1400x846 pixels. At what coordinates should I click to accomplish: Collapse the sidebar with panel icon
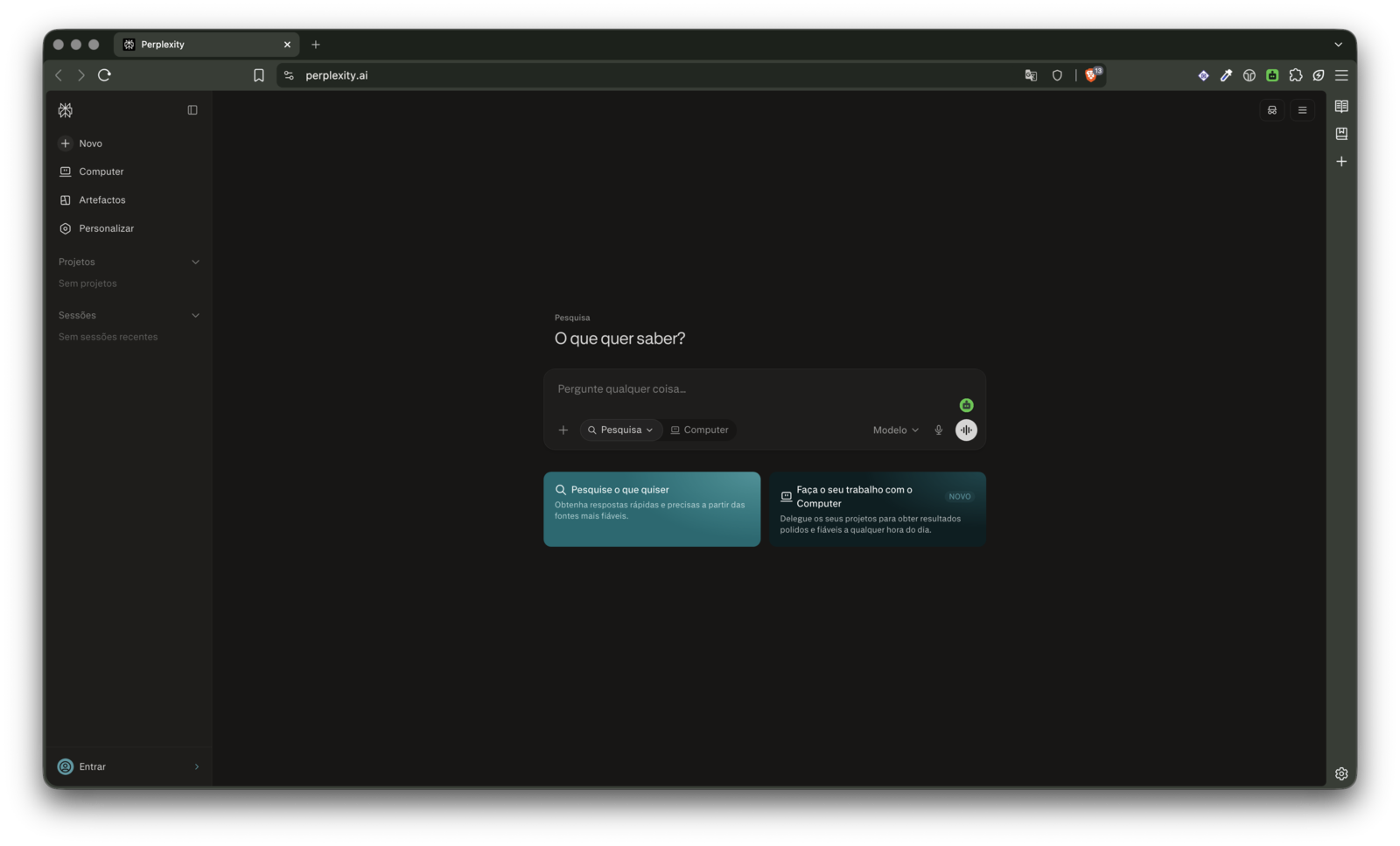[x=192, y=110]
